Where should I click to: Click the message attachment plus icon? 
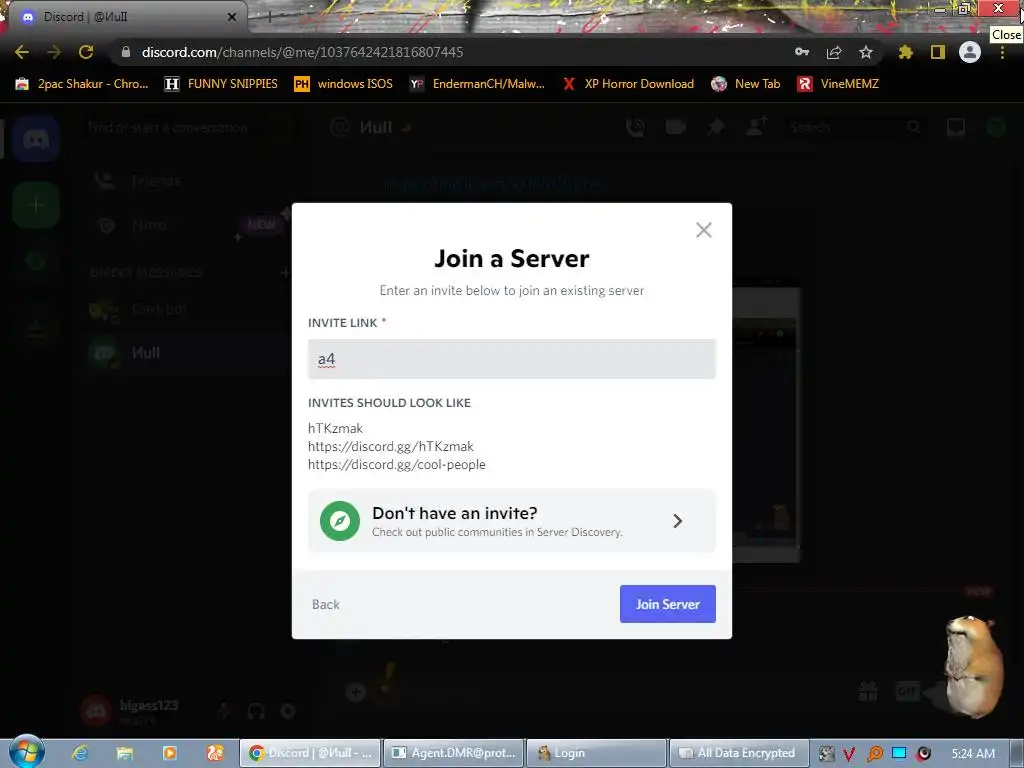click(x=356, y=692)
